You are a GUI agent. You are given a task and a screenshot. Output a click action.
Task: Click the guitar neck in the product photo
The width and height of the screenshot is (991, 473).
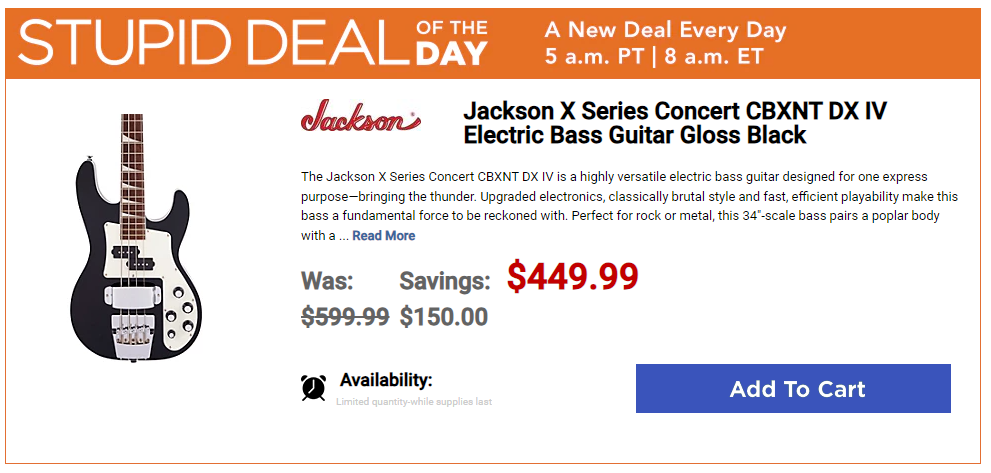tap(132, 168)
